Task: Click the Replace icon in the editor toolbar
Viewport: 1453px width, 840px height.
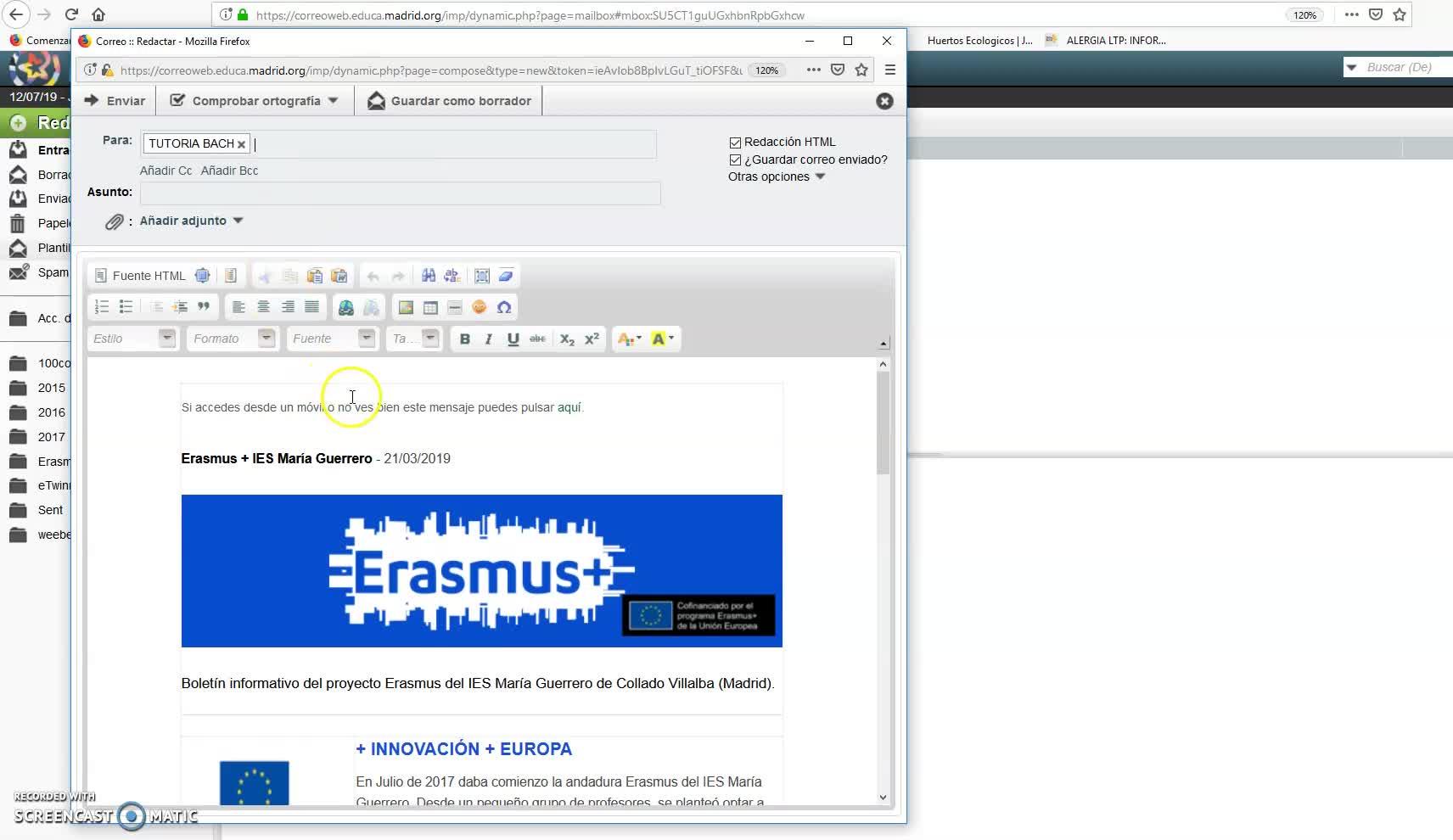Action: (452, 276)
